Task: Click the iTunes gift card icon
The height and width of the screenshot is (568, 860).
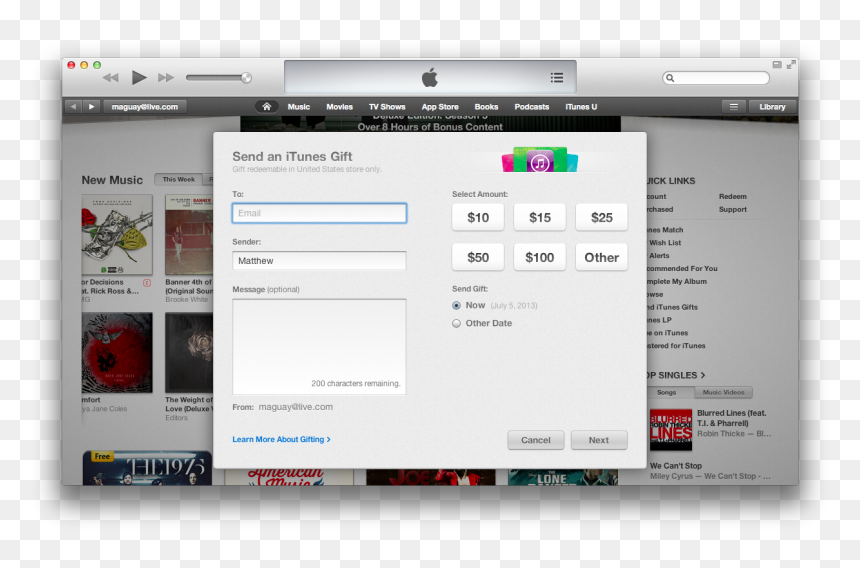Action: [x=540, y=160]
